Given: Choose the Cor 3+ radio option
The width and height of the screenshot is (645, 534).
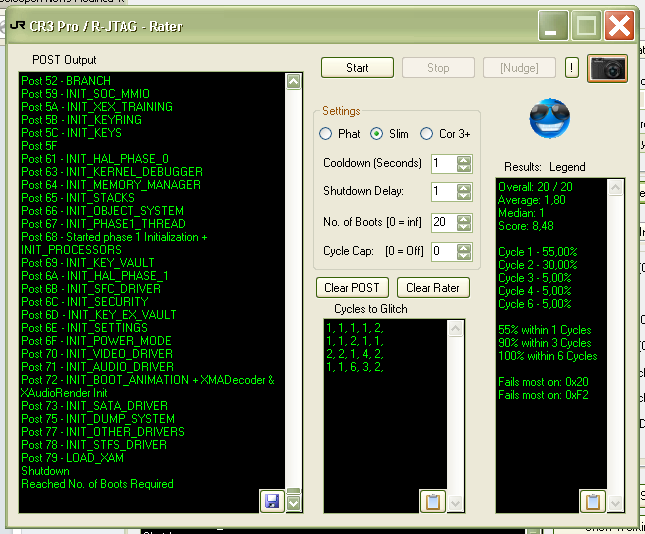Looking at the screenshot, I should click(x=427, y=134).
